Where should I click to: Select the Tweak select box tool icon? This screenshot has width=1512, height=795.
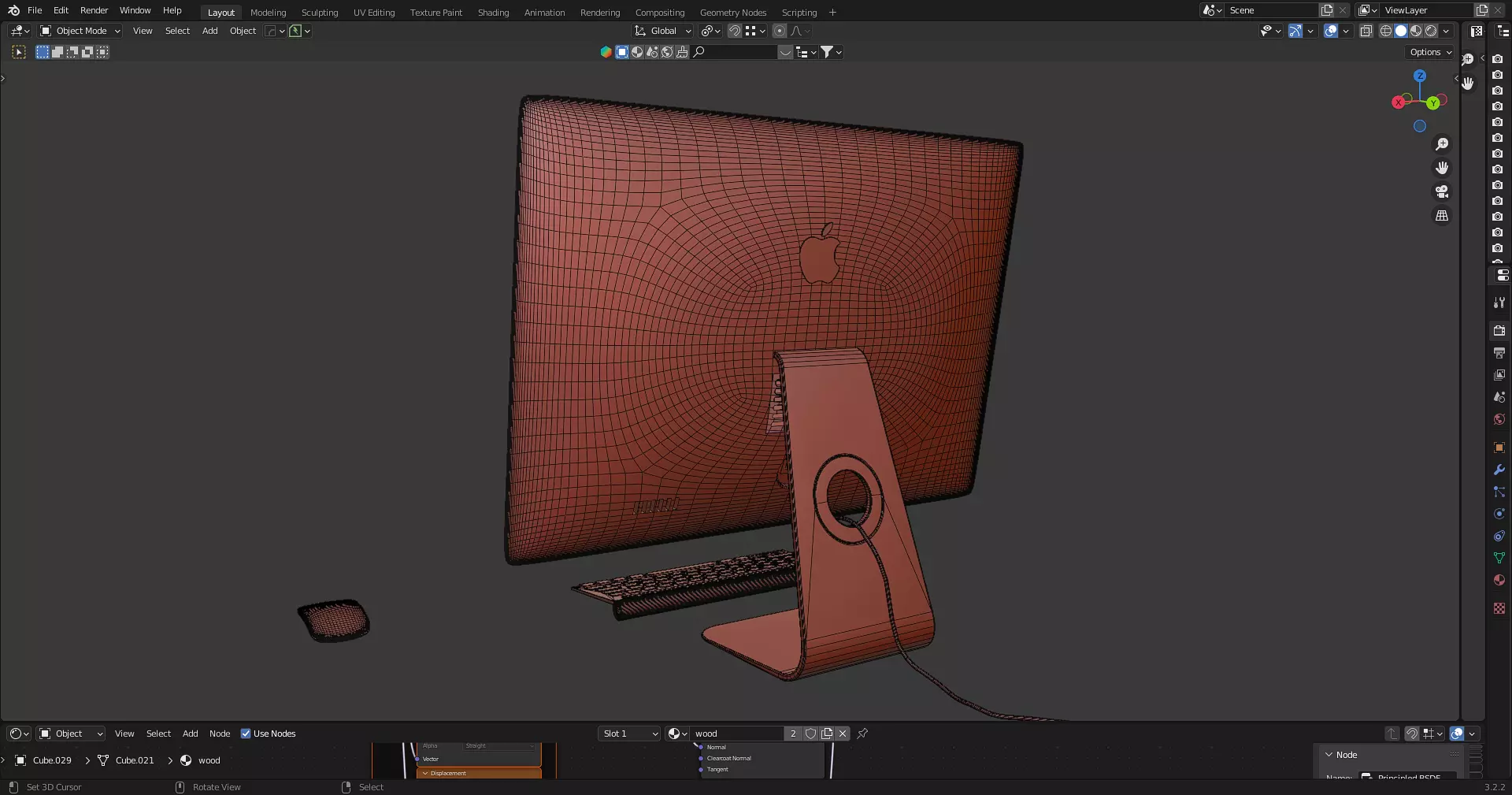(19, 52)
